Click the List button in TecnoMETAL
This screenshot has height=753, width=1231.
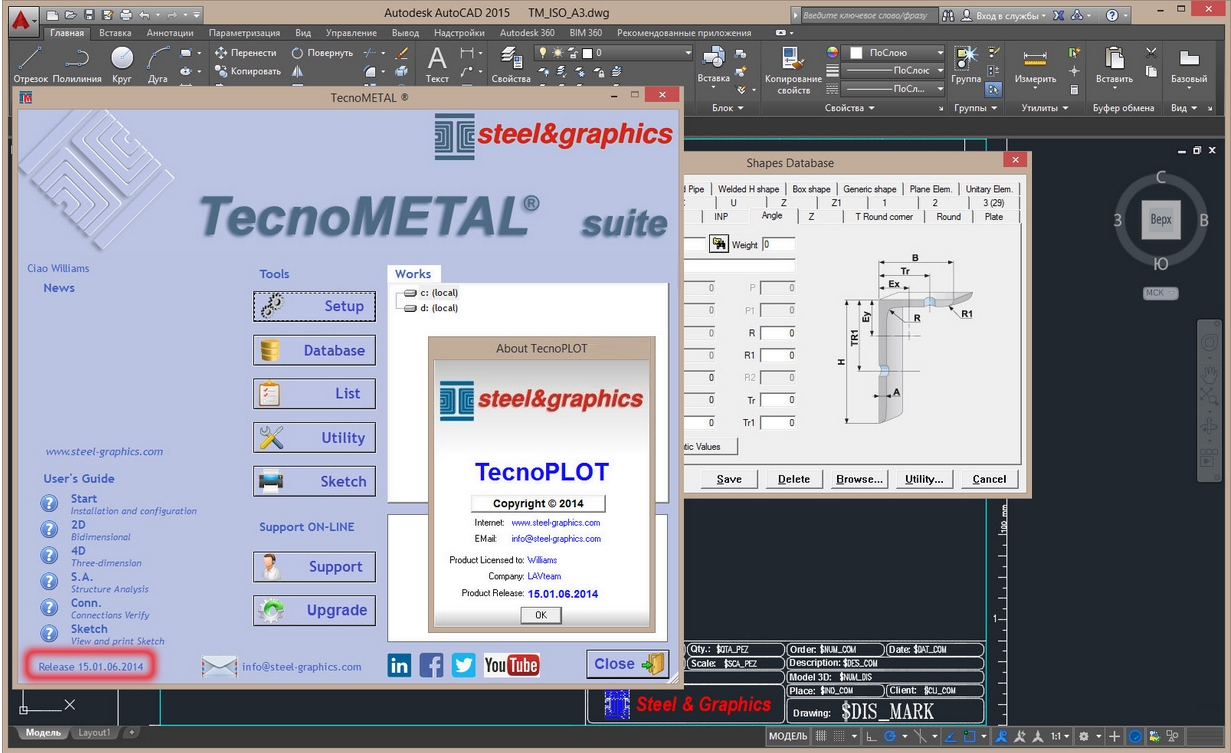(314, 393)
